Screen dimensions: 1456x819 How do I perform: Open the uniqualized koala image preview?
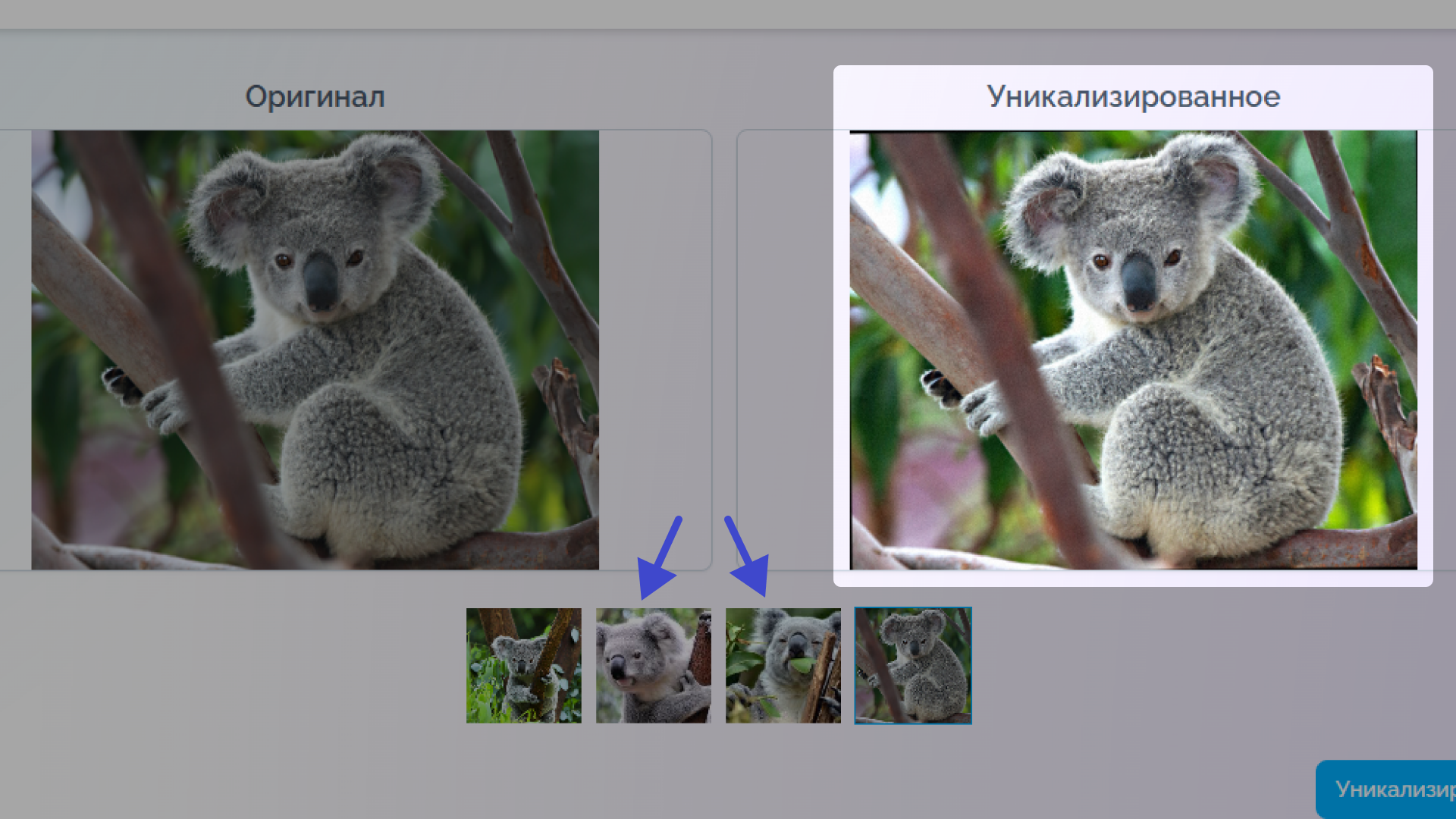[x=1133, y=350]
